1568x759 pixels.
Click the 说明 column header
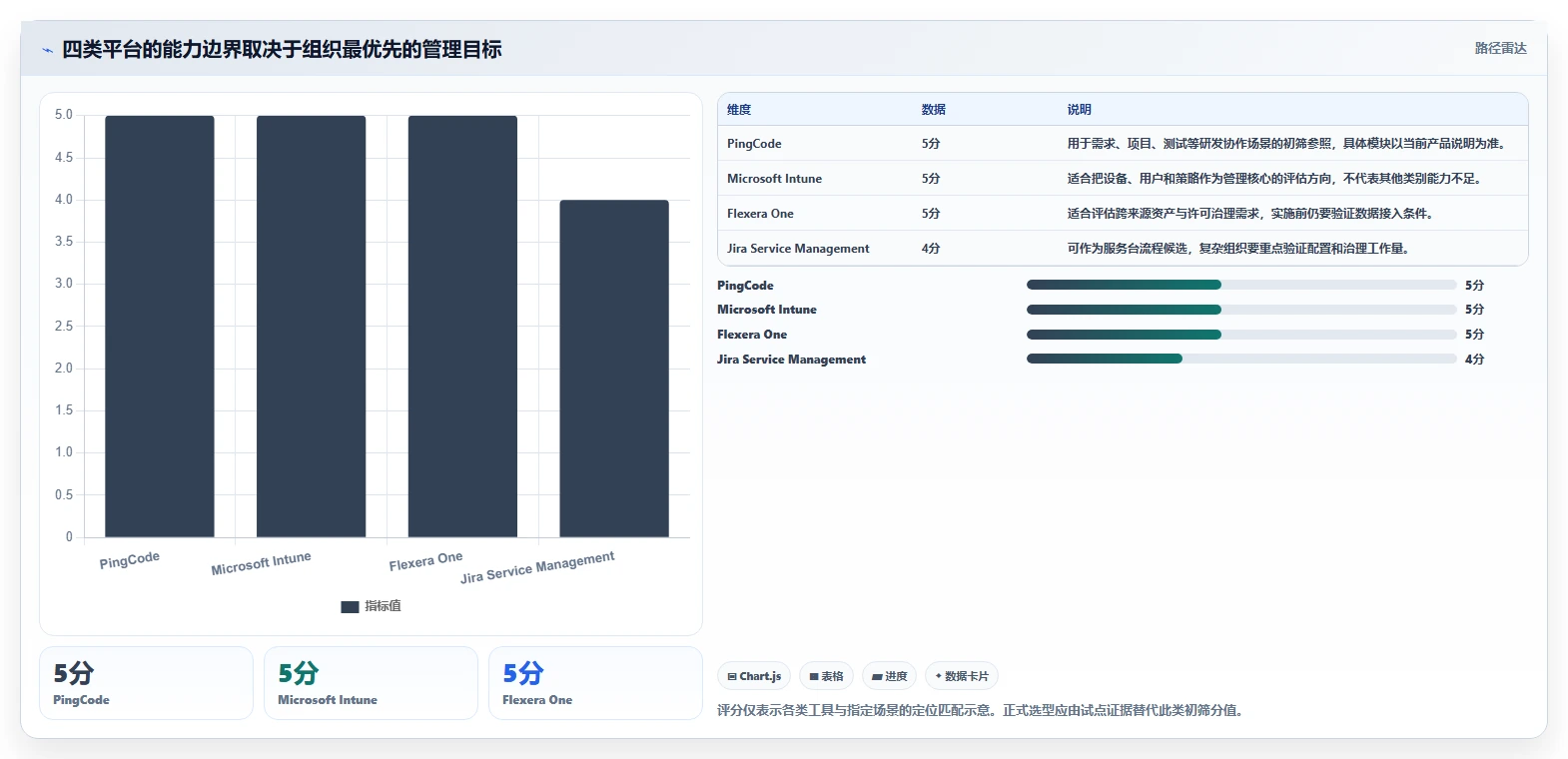tap(1080, 110)
